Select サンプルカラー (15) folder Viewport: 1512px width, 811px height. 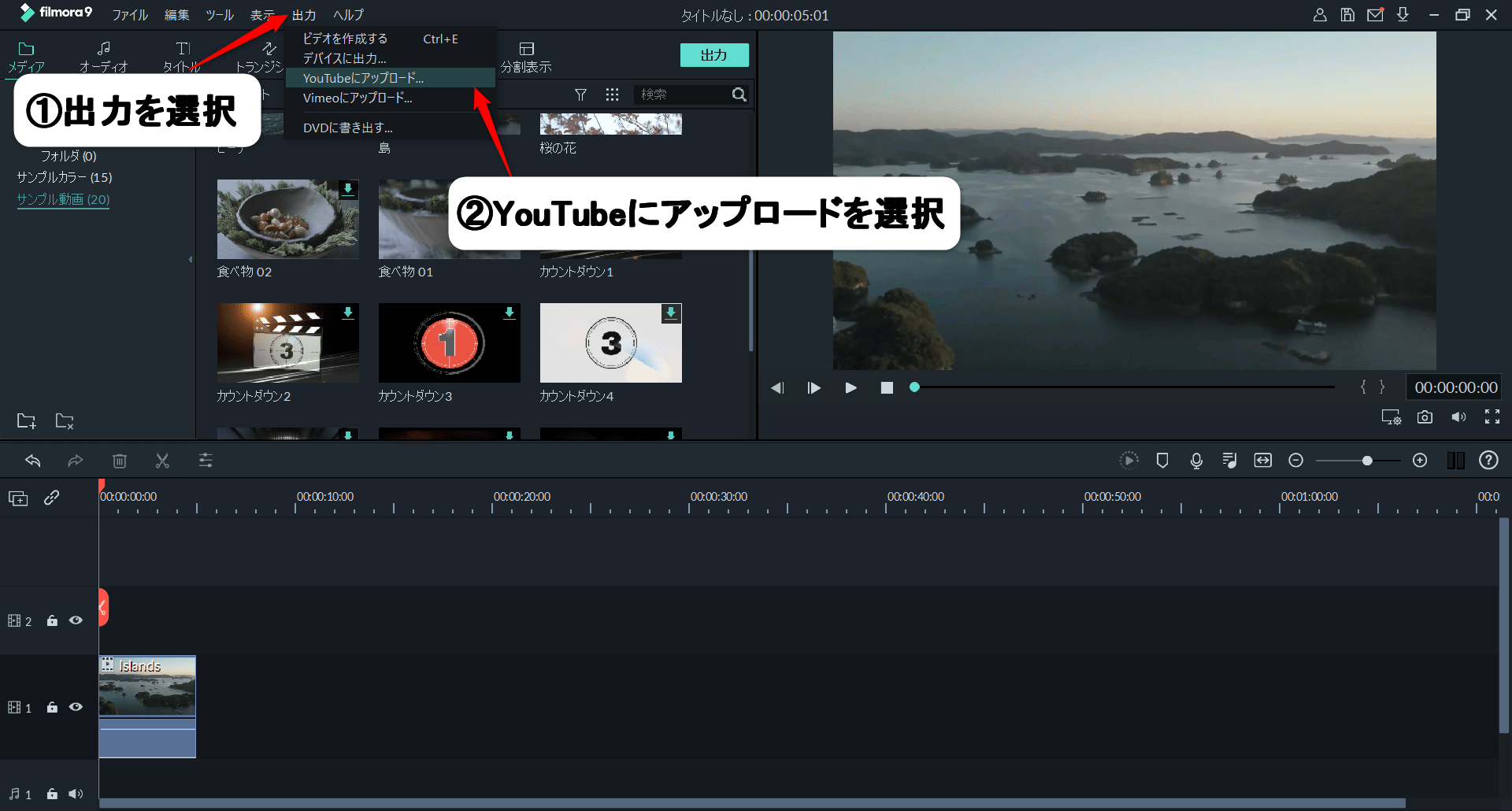[x=65, y=177]
